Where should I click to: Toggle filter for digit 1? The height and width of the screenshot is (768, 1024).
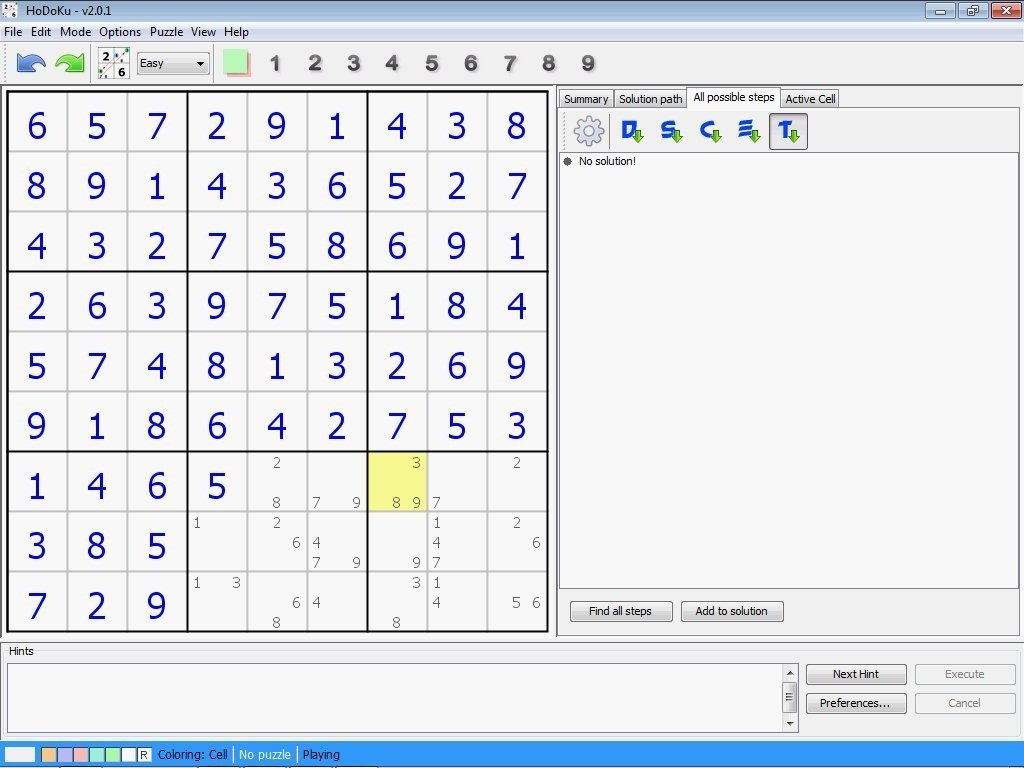point(275,63)
